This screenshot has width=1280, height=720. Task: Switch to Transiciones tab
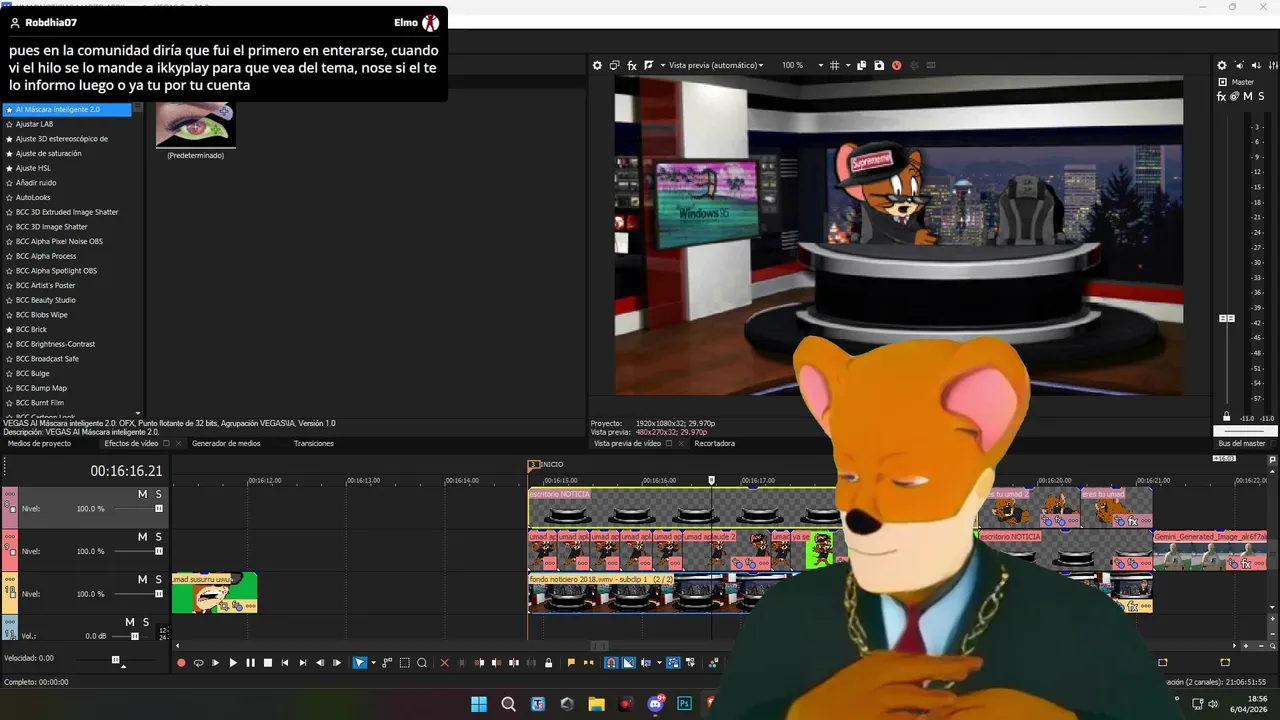point(314,443)
